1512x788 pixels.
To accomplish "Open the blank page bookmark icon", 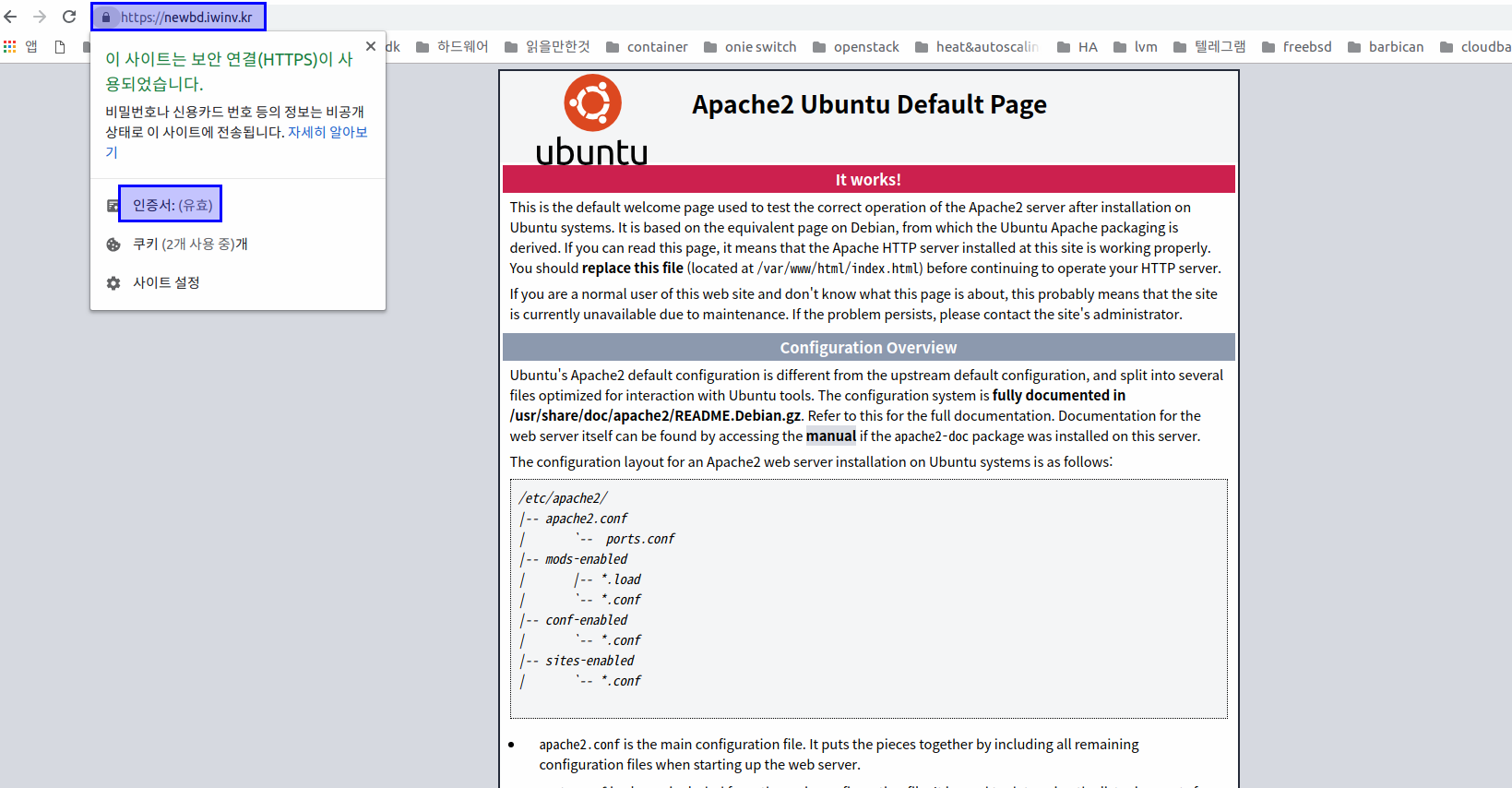I will click(60, 47).
